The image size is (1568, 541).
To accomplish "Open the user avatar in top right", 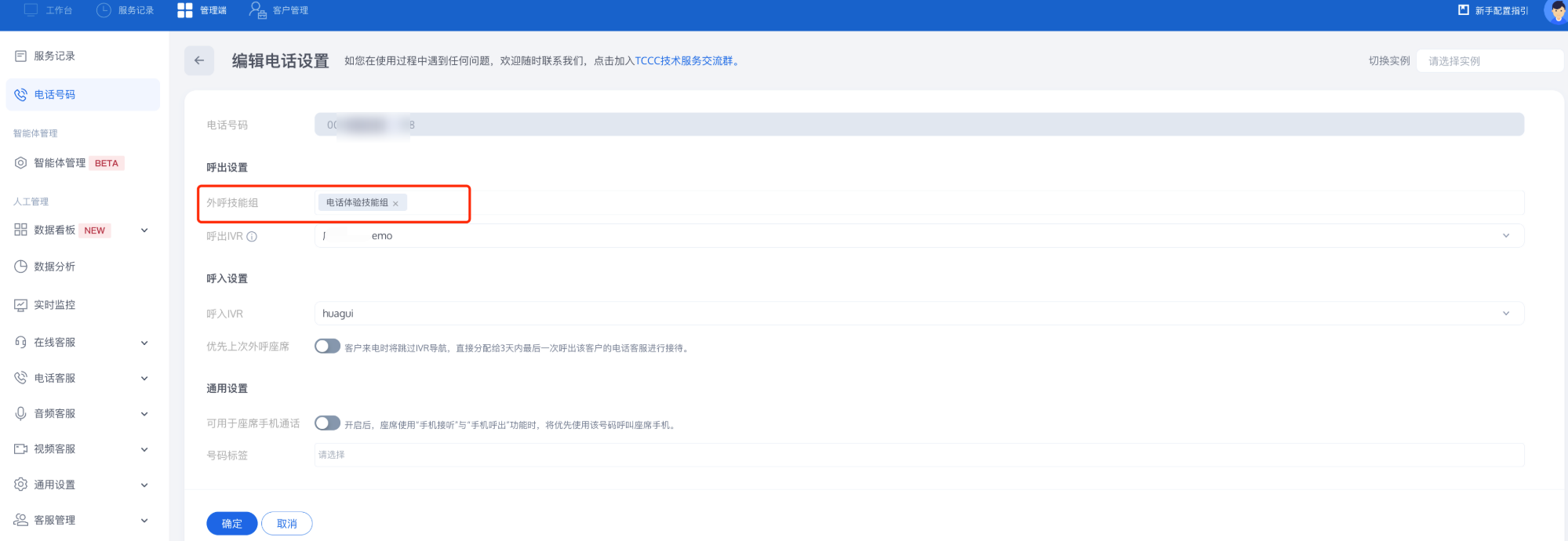I will coord(1557,11).
